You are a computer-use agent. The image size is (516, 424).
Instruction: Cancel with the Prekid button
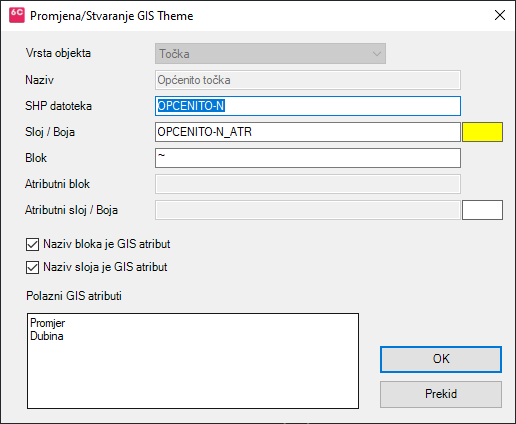point(441,394)
